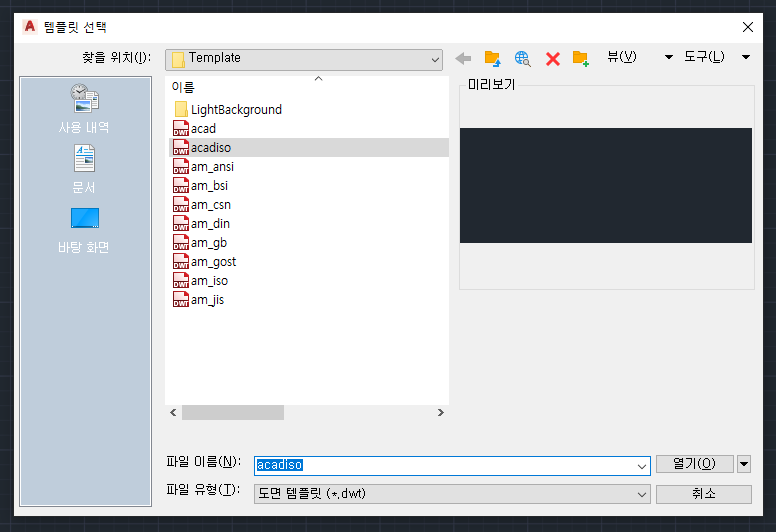The width and height of the screenshot is (776, 532).
Task: Click the up one level folder icon
Action: point(492,58)
